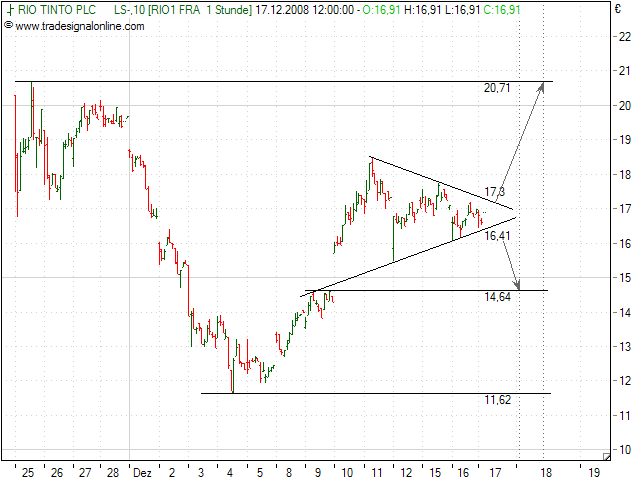Click date axis label 5

pyautogui.click(x=260, y=473)
